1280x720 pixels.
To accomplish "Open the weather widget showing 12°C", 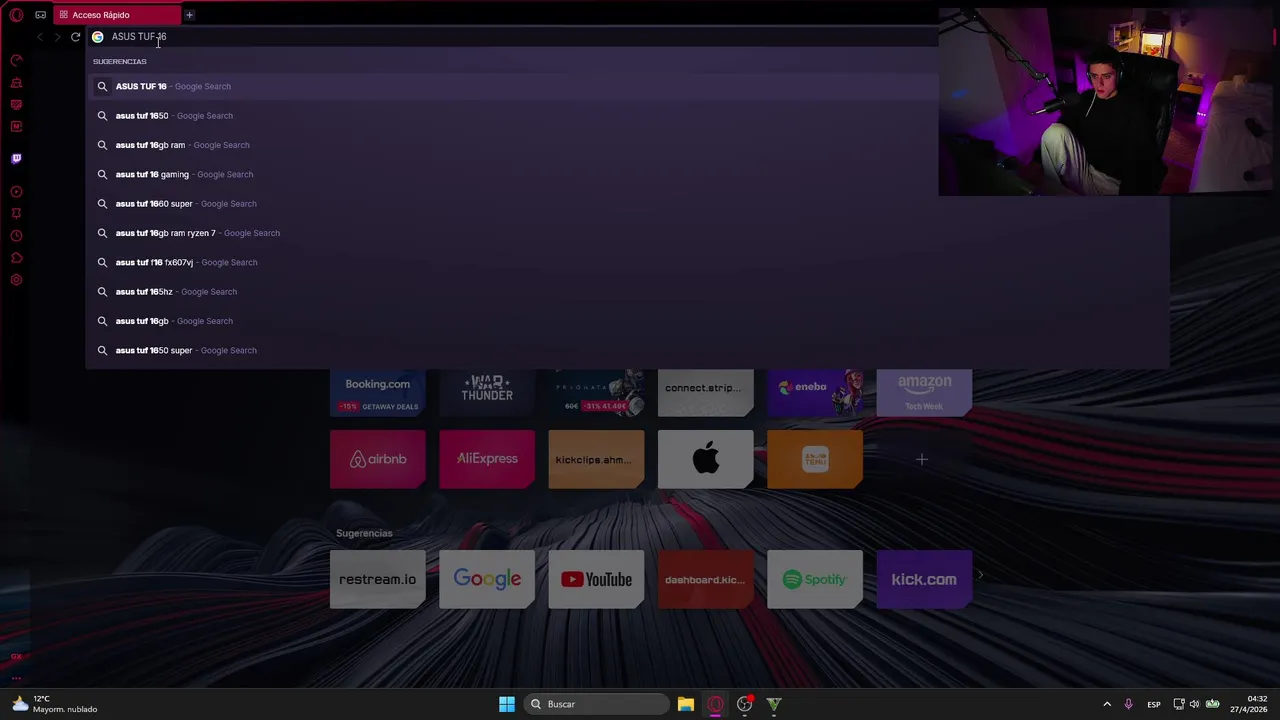I will point(55,704).
